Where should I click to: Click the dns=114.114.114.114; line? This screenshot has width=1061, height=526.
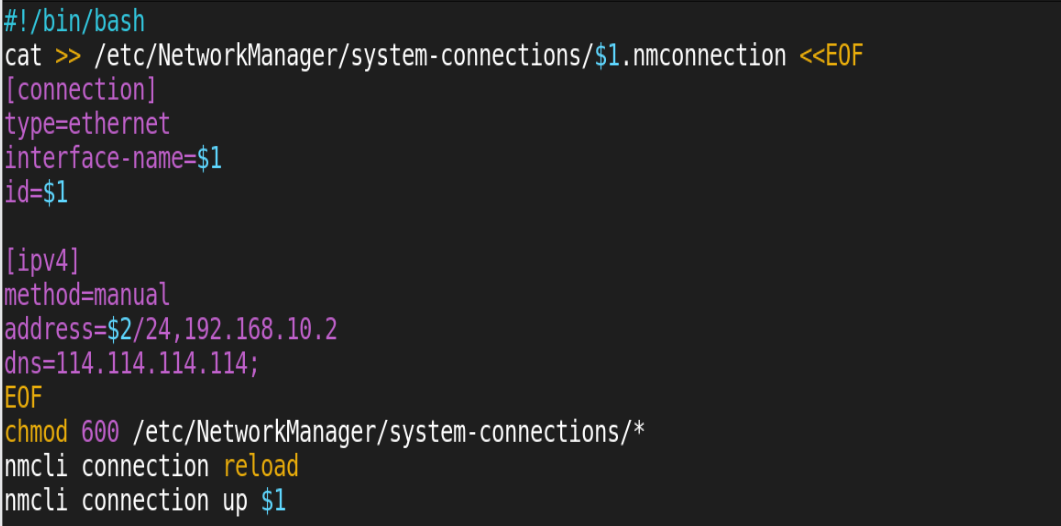(x=132, y=365)
